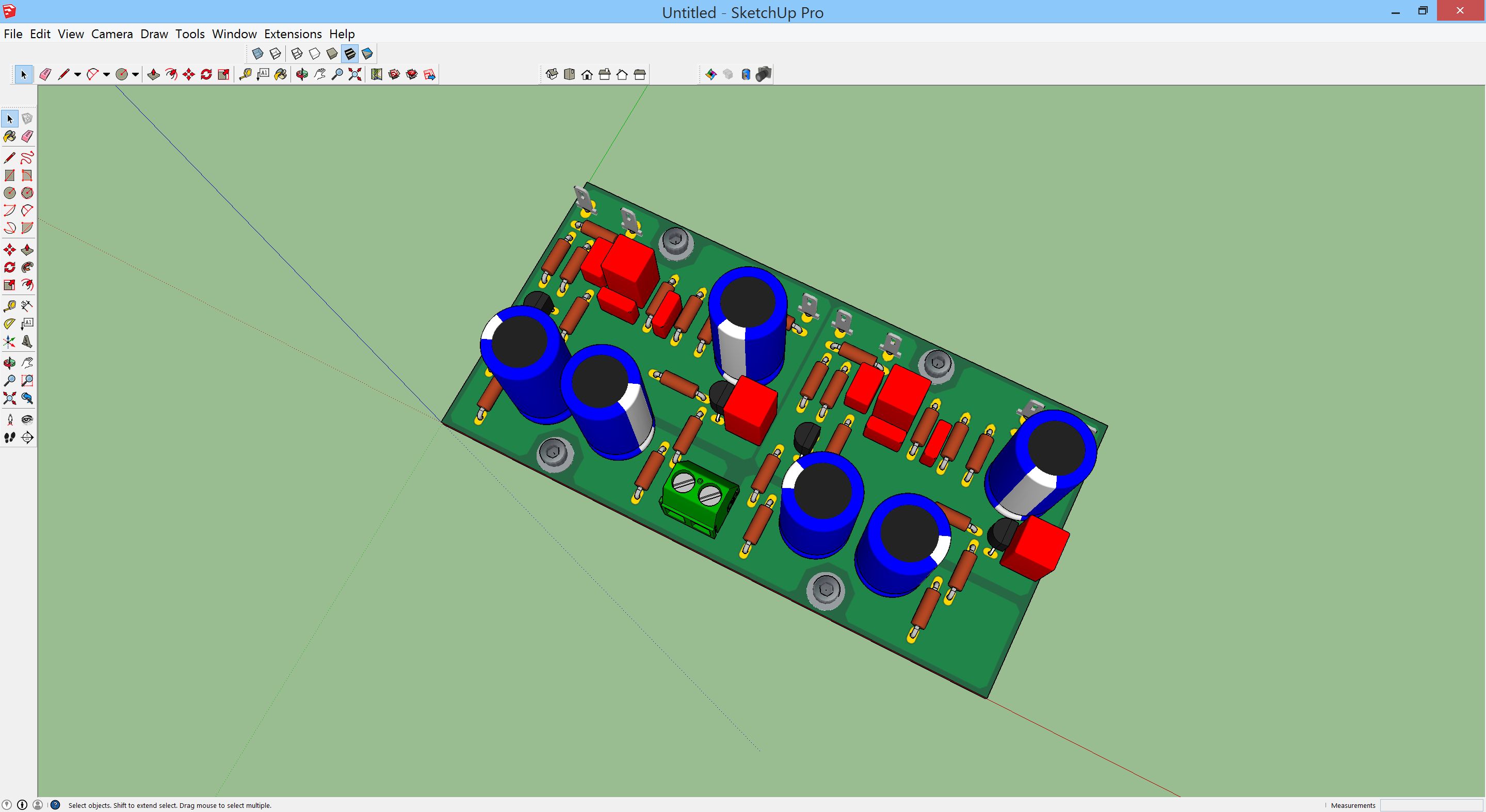Select Axes tool in left toolbar
Viewport: 1486px width, 812px height.
(x=10, y=342)
